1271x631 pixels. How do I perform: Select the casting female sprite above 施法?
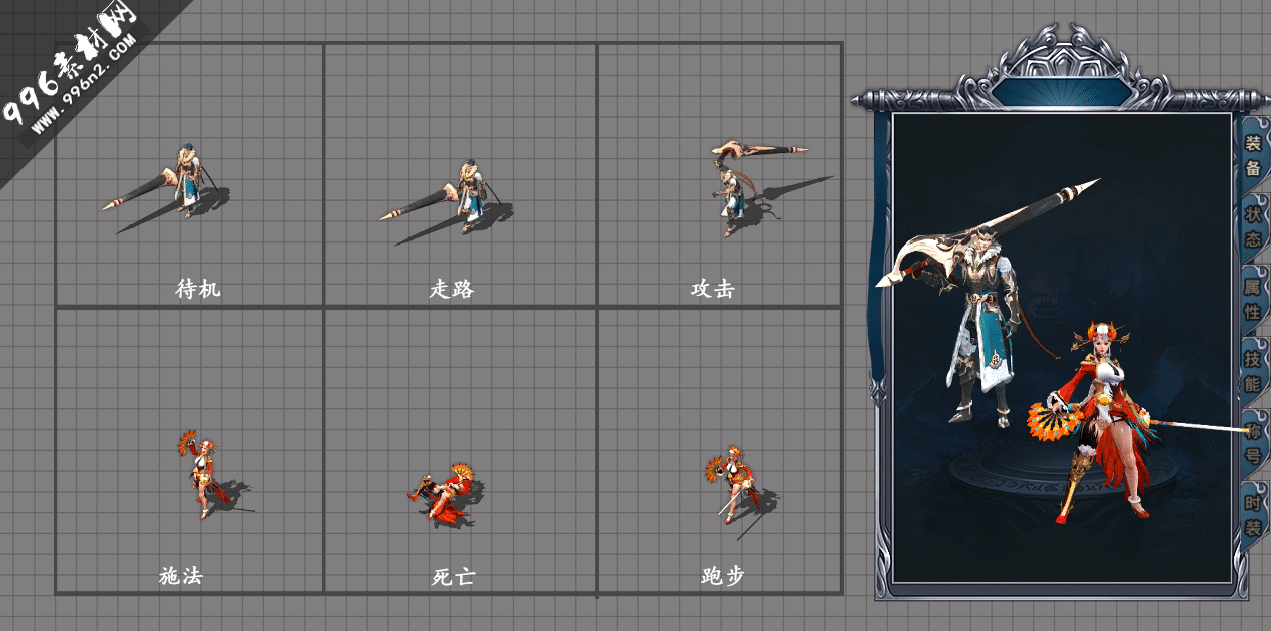pyautogui.click(x=203, y=474)
